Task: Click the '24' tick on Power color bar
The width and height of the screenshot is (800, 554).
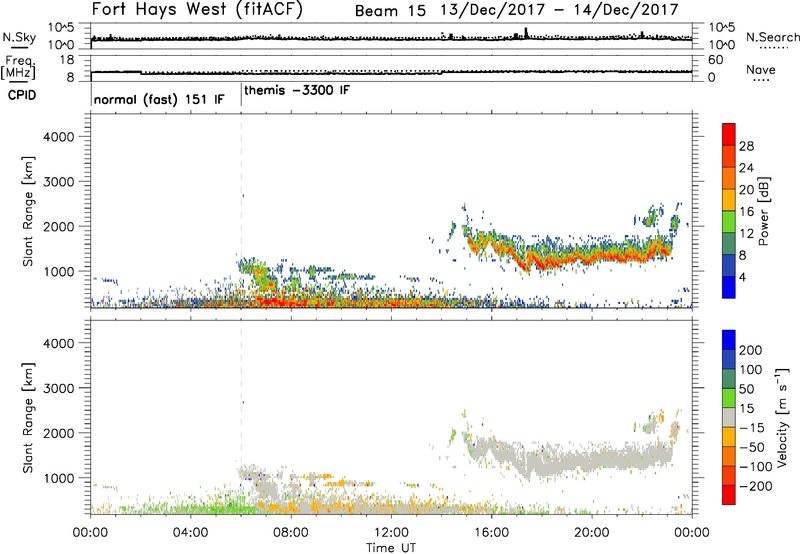Action: point(746,168)
